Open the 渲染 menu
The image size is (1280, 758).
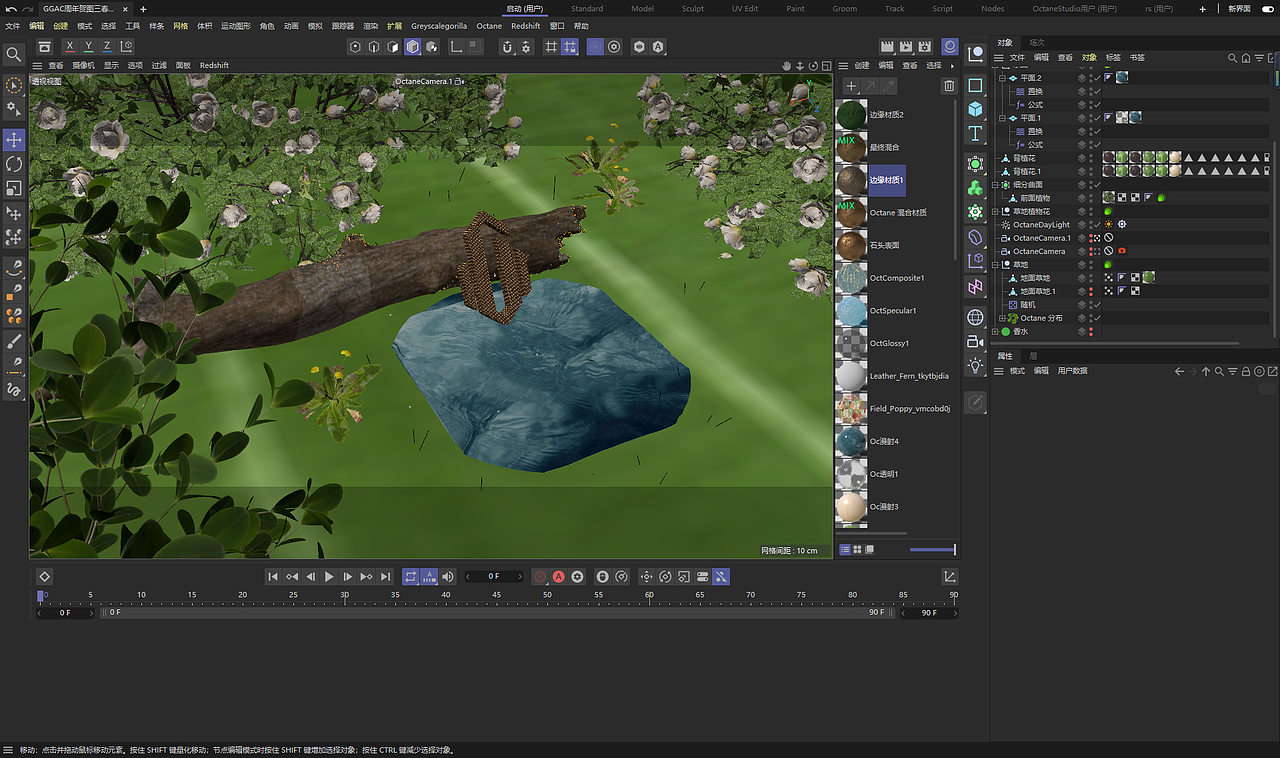[370, 26]
